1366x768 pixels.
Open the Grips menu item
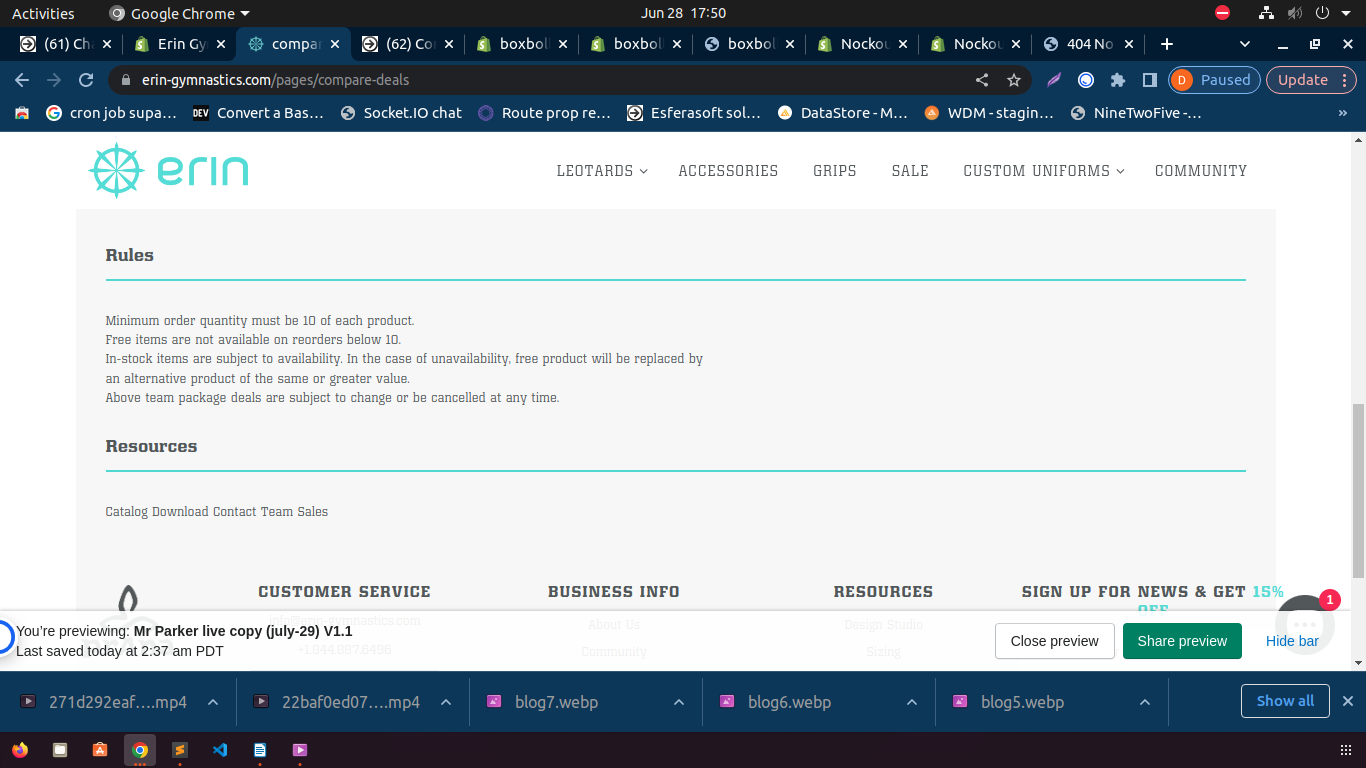click(834, 171)
